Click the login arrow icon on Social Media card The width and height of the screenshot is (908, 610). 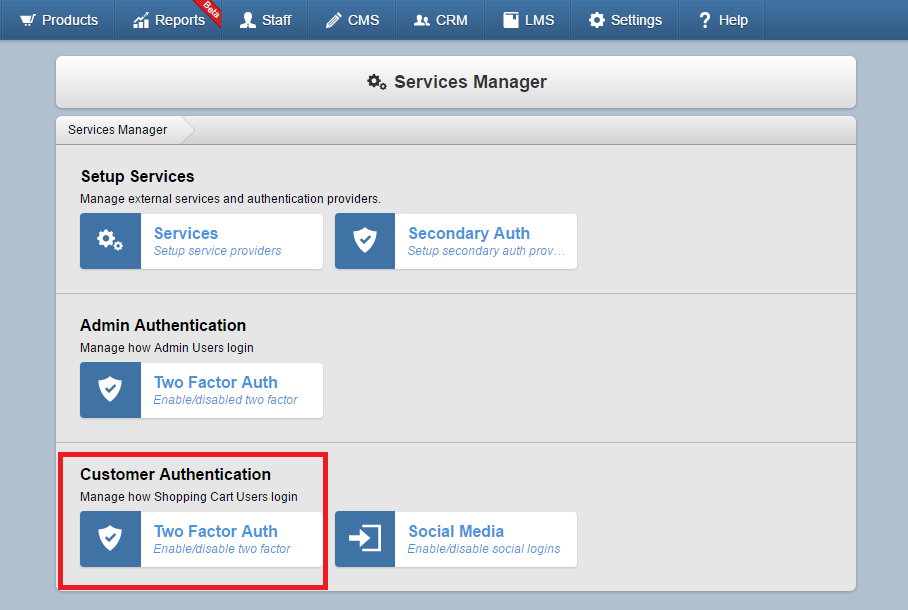(x=365, y=538)
